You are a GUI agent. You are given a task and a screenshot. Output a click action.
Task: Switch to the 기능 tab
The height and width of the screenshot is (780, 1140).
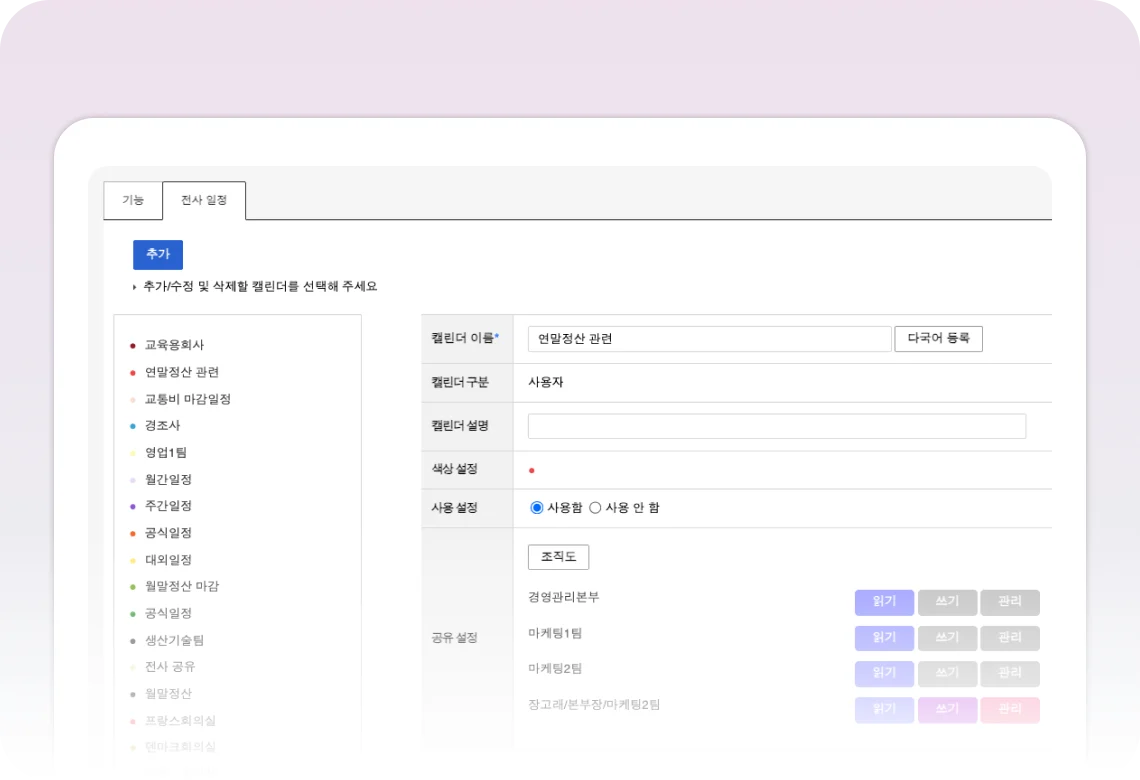pyautogui.click(x=133, y=200)
